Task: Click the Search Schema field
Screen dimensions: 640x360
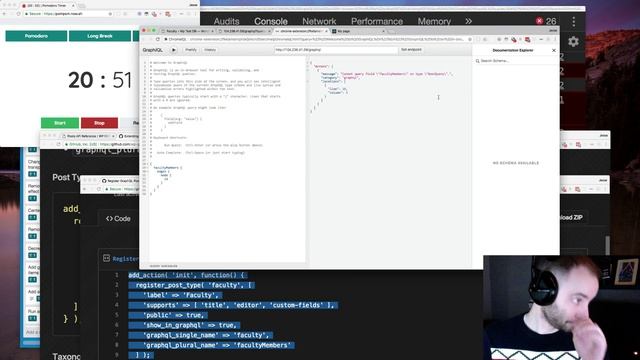Action: click(515, 61)
